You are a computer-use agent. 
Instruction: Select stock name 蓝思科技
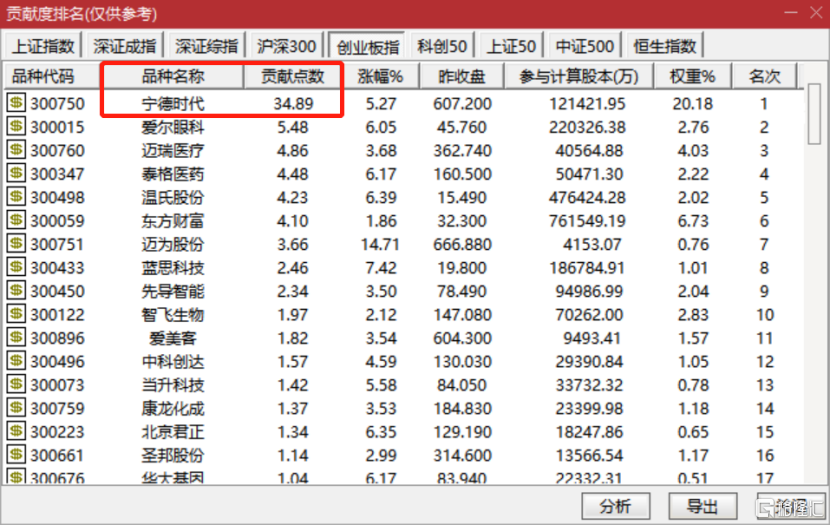[173, 268]
